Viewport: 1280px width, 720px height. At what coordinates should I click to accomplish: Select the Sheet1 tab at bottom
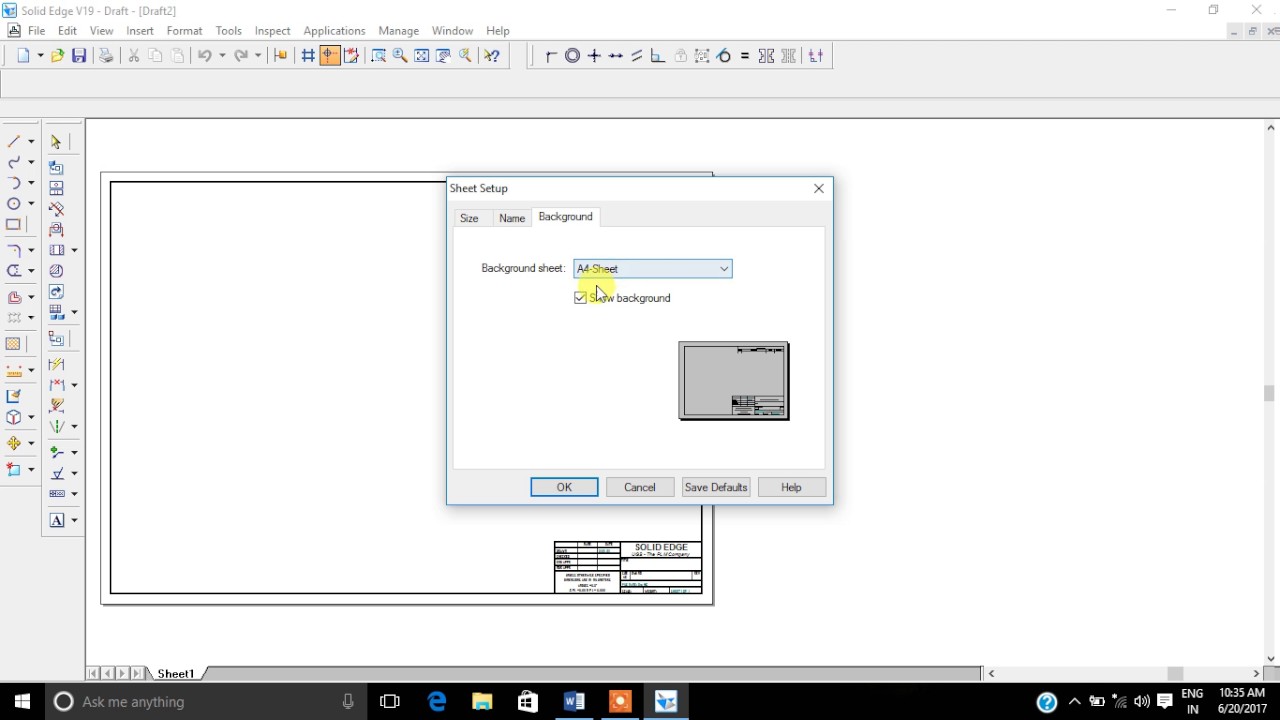176,674
